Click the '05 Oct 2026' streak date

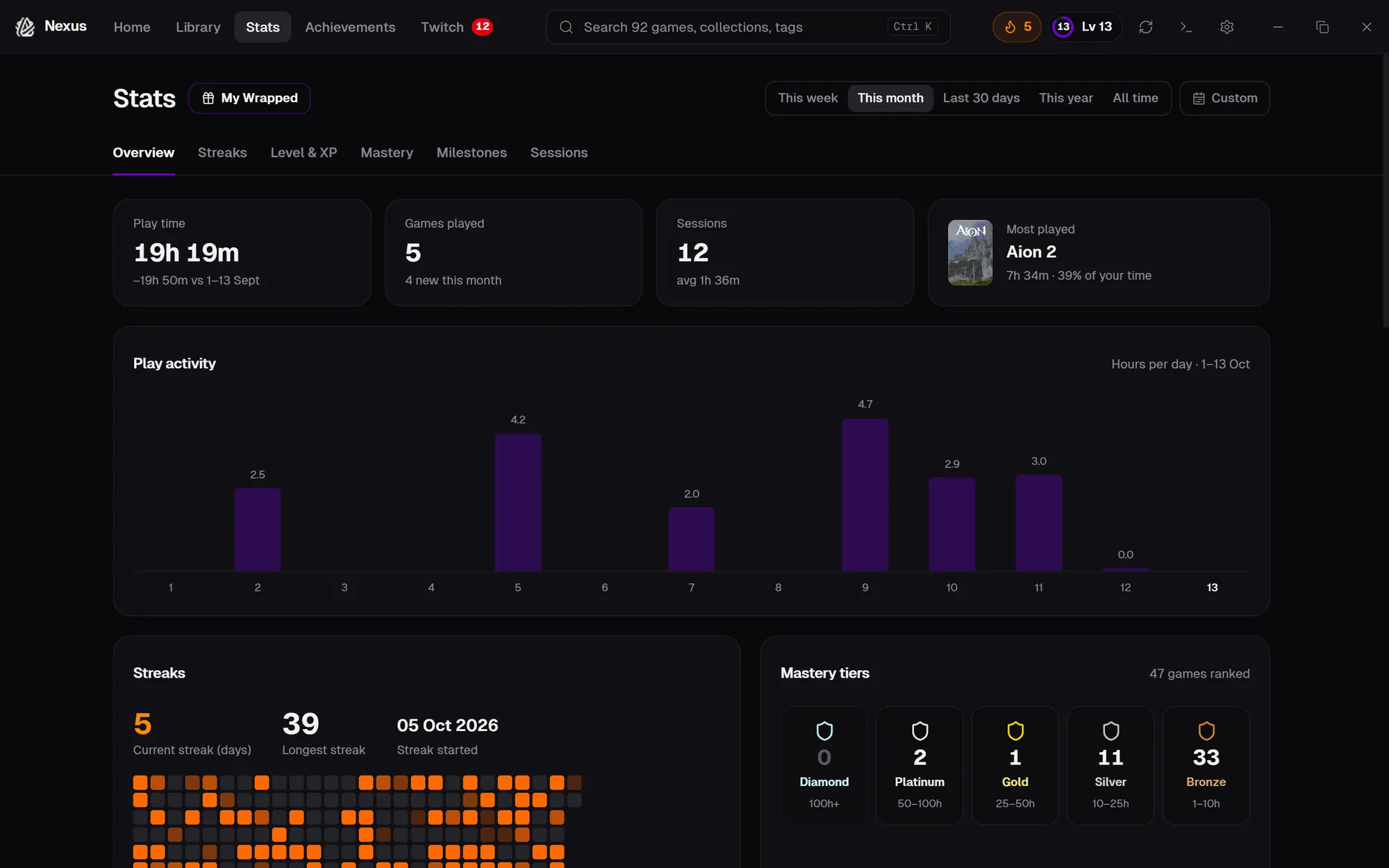tap(447, 725)
